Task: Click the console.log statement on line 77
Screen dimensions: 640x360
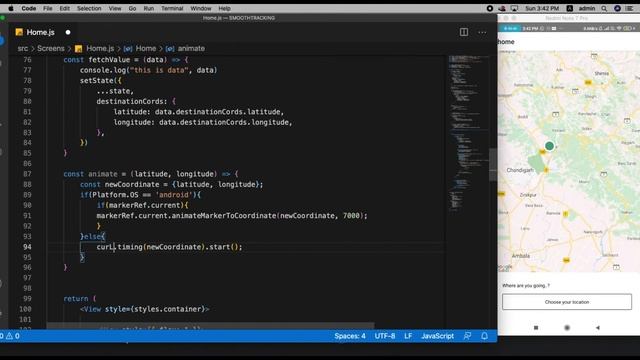Action: [148, 70]
